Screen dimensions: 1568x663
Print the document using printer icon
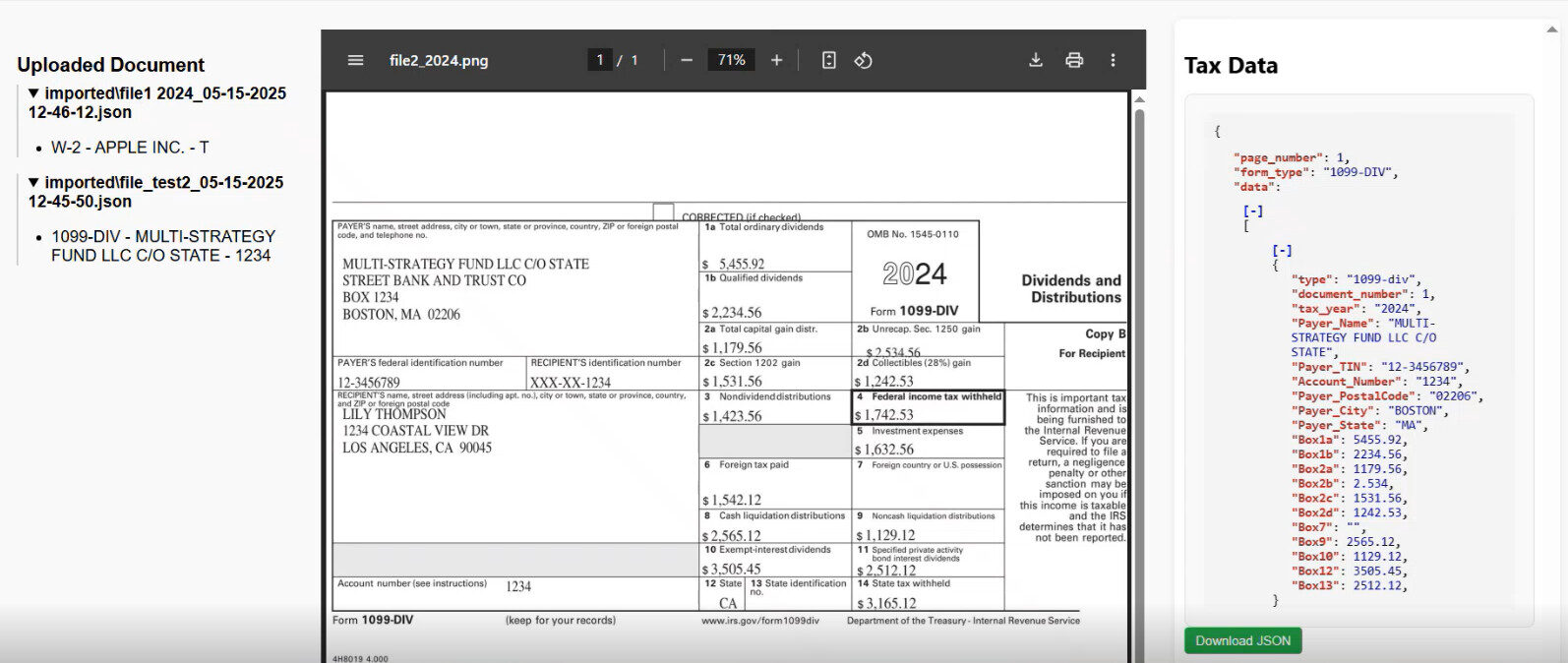pos(1074,60)
